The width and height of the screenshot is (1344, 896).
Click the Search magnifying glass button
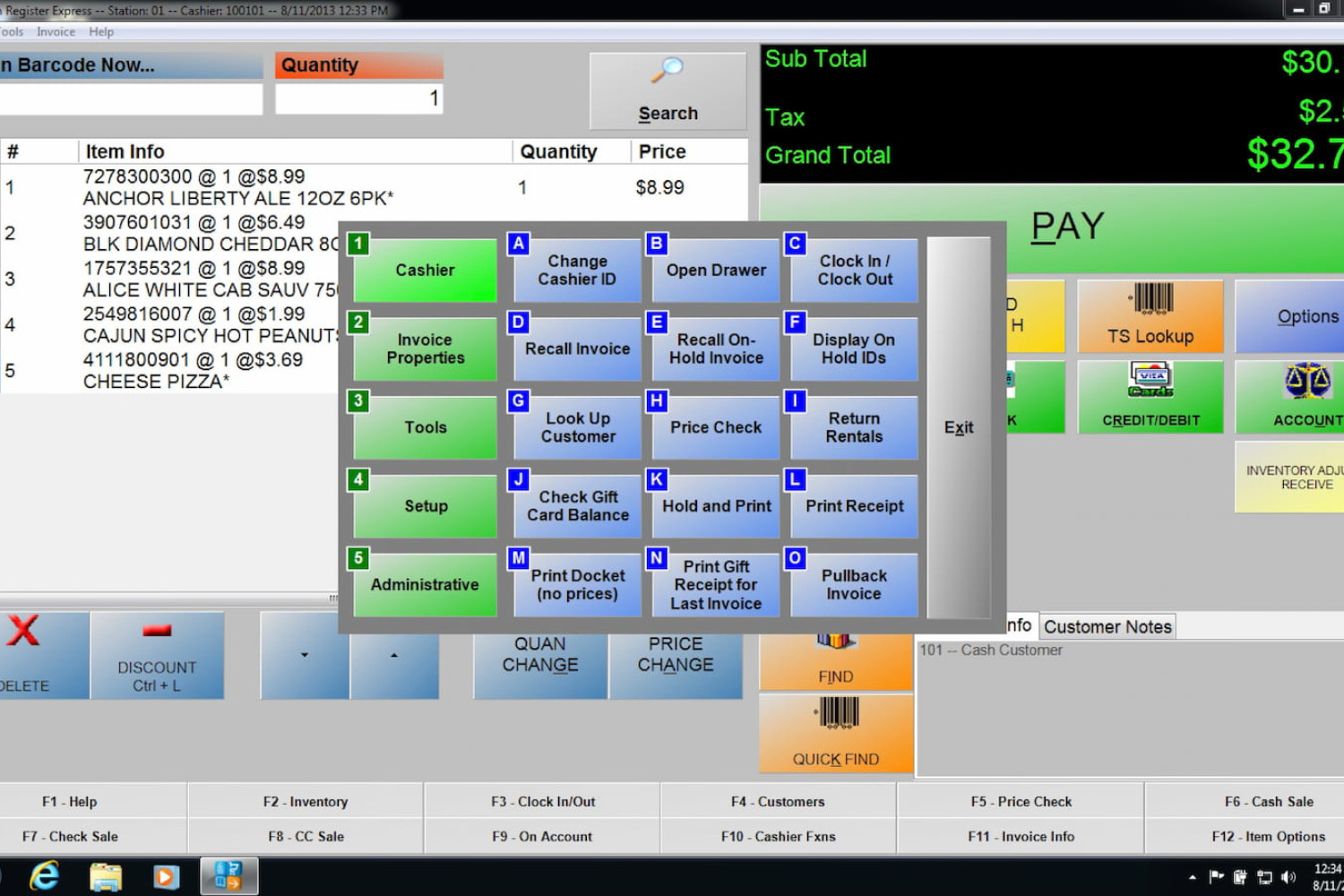pos(668,90)
